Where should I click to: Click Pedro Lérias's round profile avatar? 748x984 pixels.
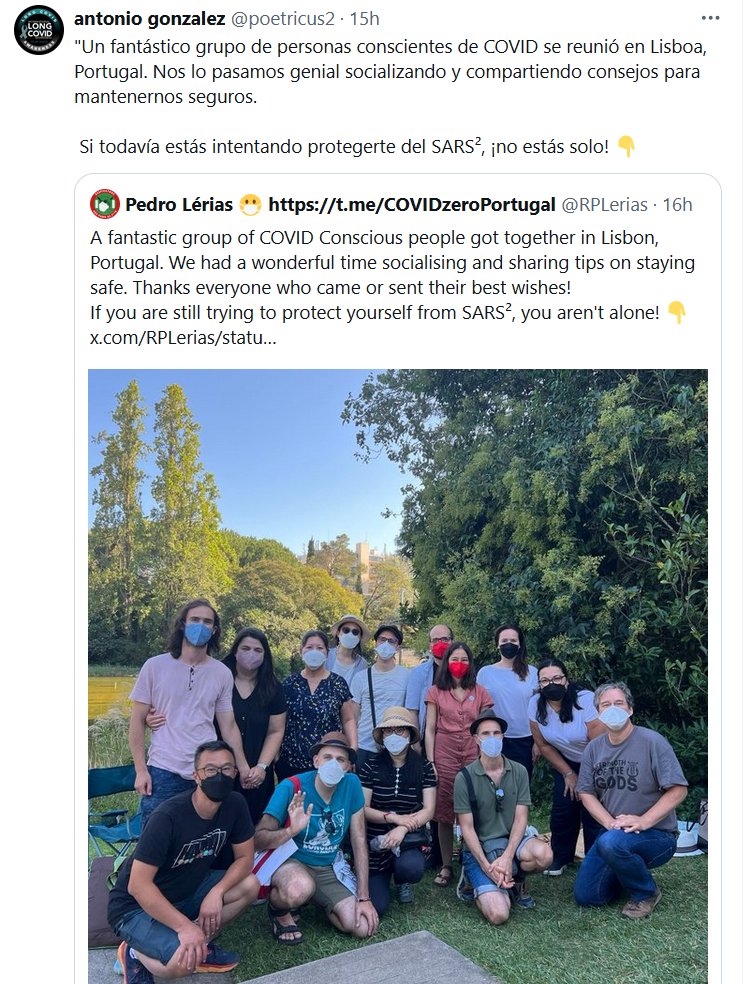coord(105,204)
